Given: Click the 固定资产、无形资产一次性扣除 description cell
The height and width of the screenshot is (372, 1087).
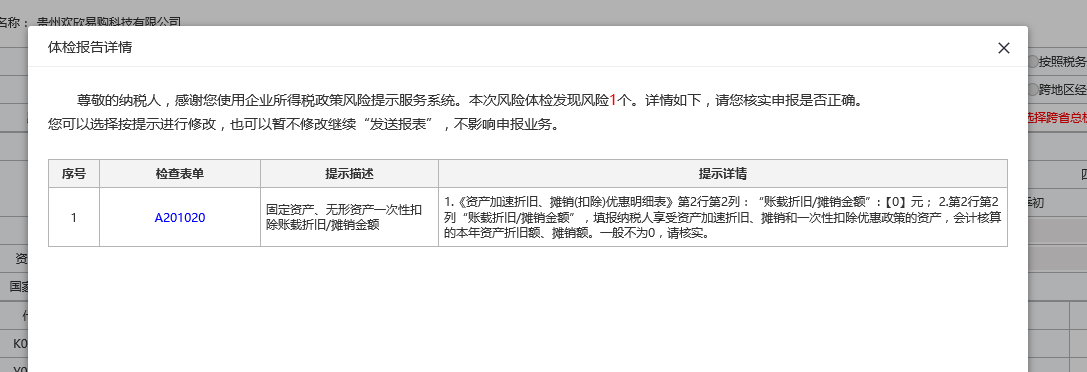Looking at the screenshot, I should coord(349,218).
